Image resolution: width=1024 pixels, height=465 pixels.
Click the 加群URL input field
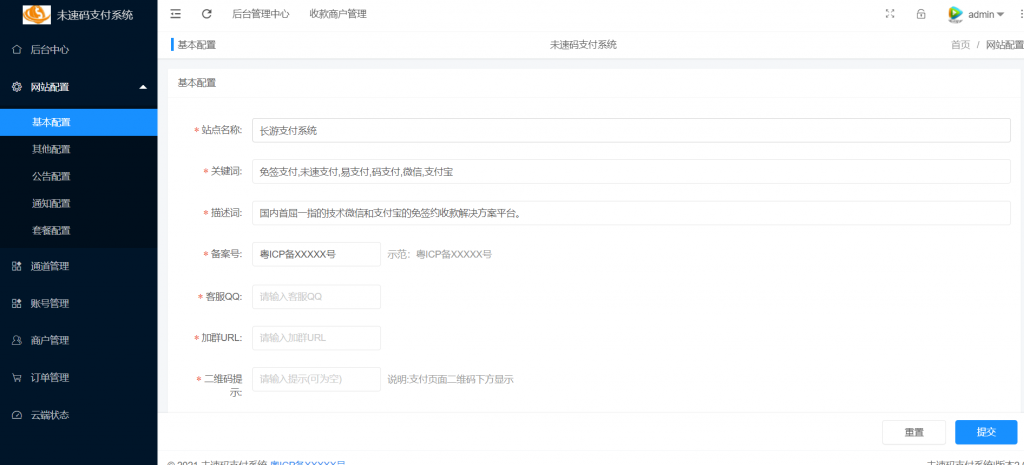point(316,338)
